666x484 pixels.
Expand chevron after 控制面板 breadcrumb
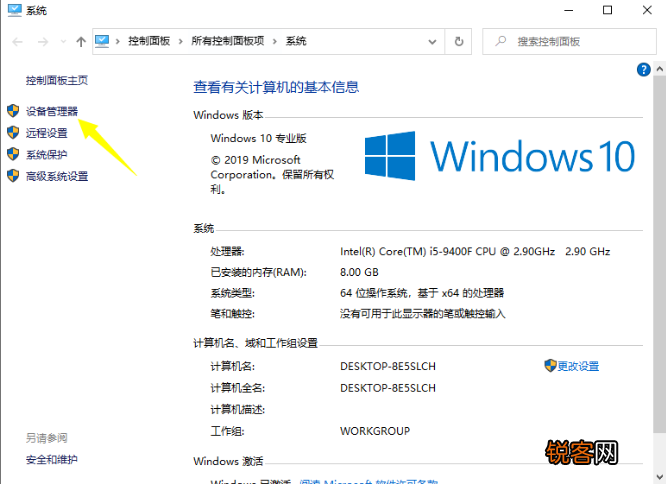[181, 41]
